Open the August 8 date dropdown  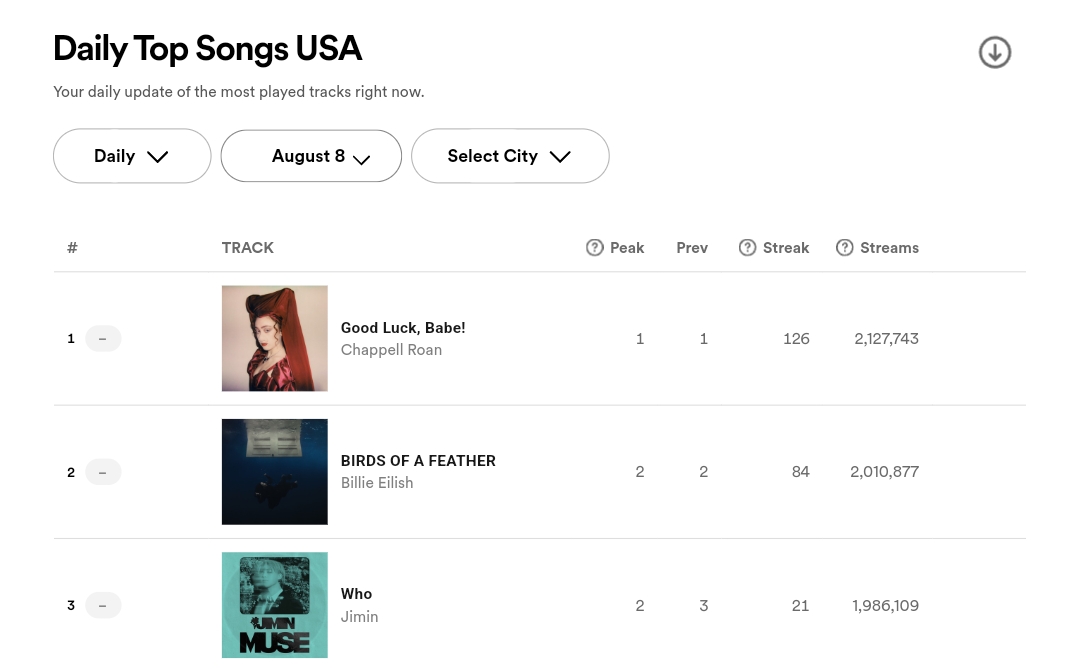(x=311, y=156)
